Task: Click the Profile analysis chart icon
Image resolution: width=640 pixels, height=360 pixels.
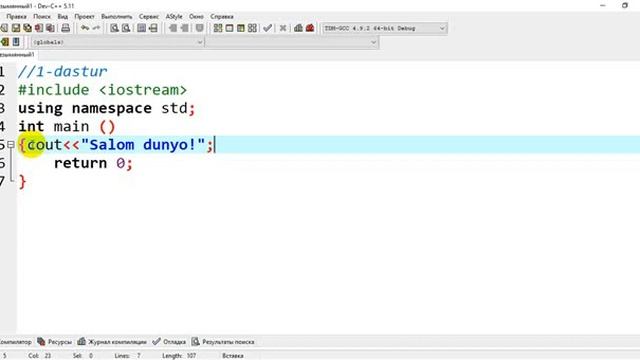Action: (298, 28)
